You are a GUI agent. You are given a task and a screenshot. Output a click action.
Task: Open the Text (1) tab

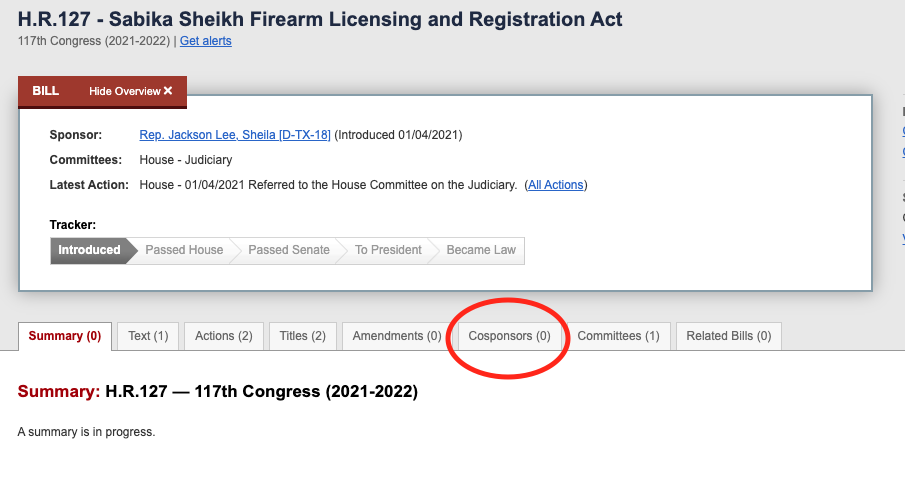148,336
